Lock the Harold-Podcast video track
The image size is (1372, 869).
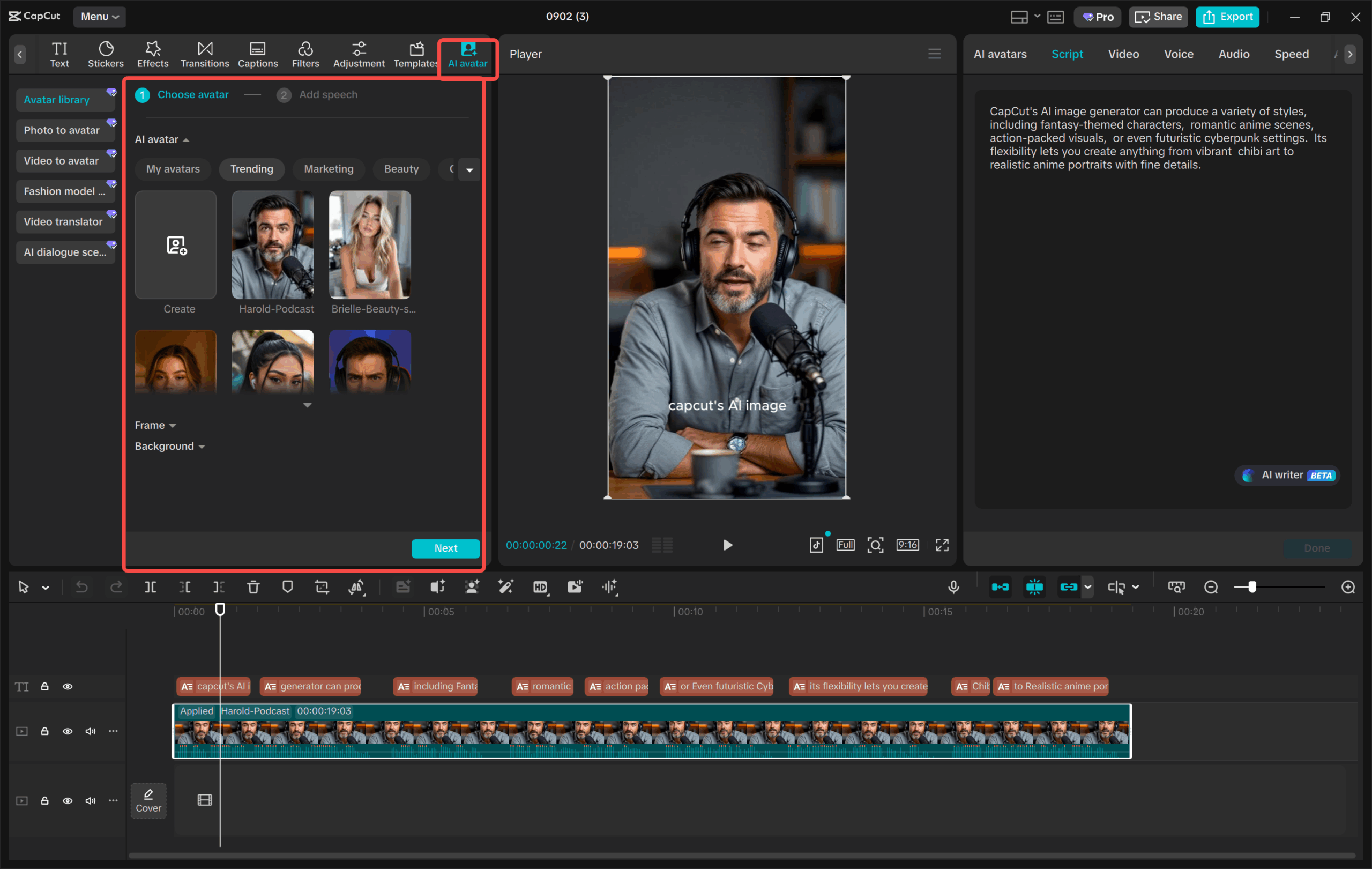(44, 731)
